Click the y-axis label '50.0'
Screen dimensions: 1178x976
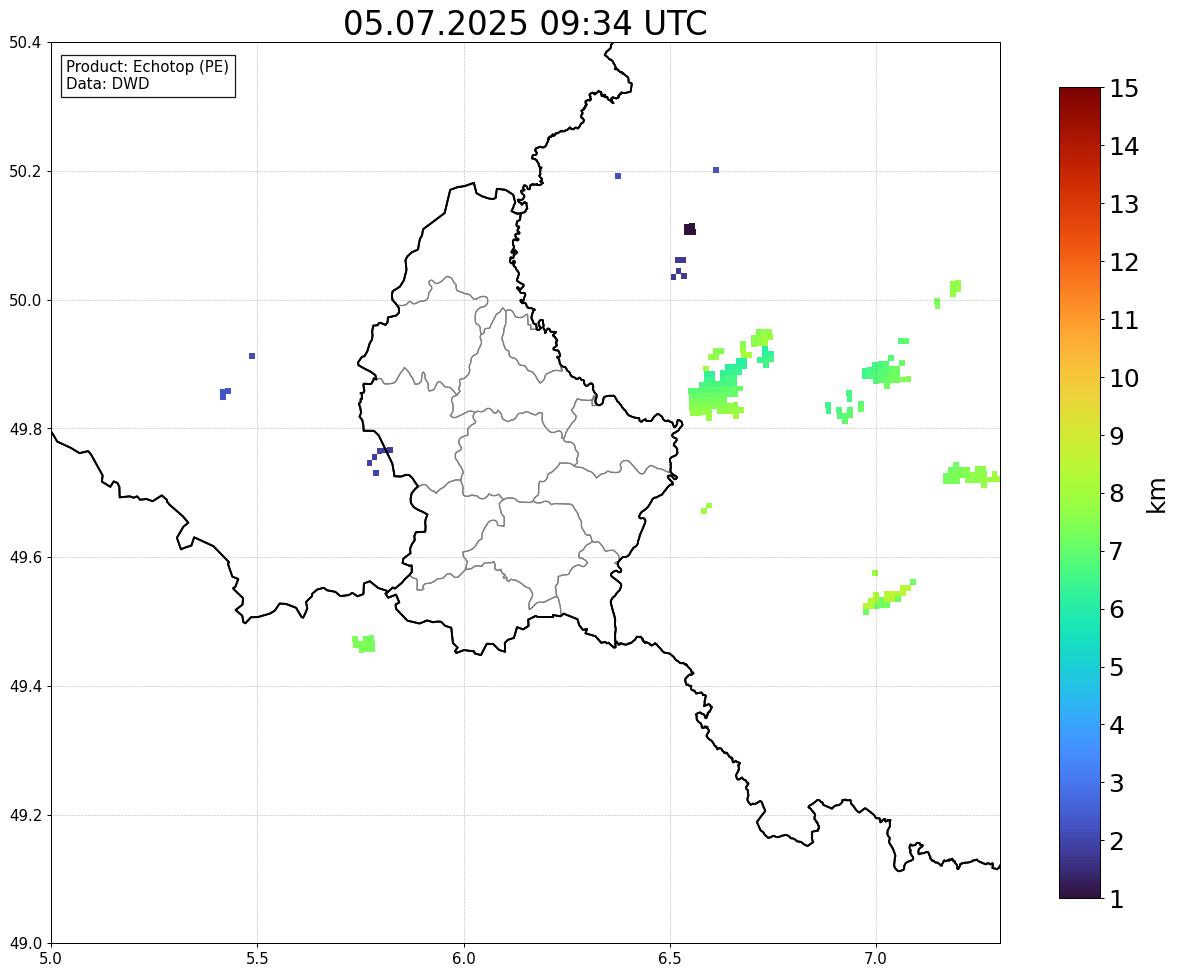click(24, 301)
